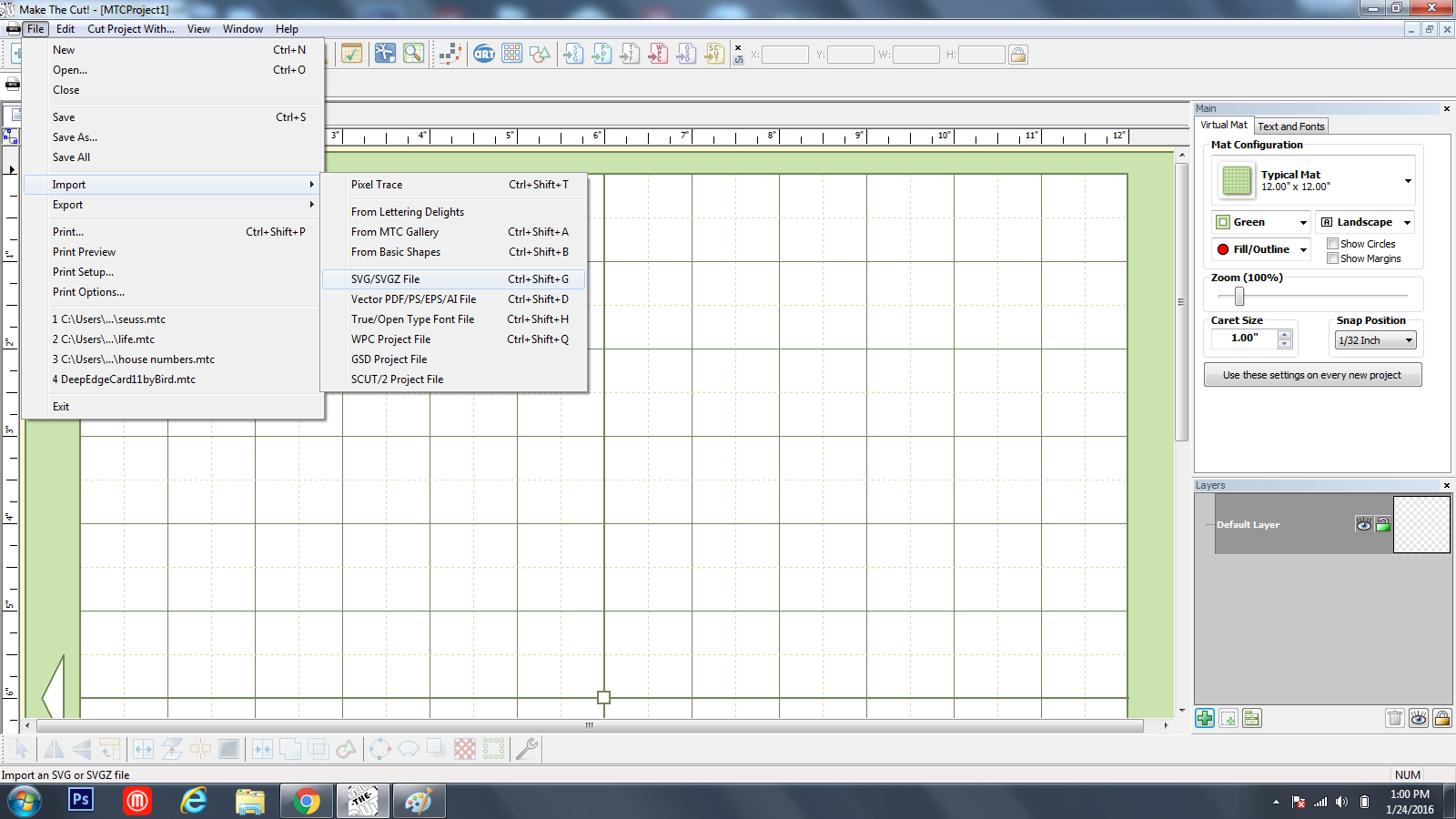The image size is (1456, 819).
Task: Open Basic Shapes toolbar icon
Action: coord(541,54)
